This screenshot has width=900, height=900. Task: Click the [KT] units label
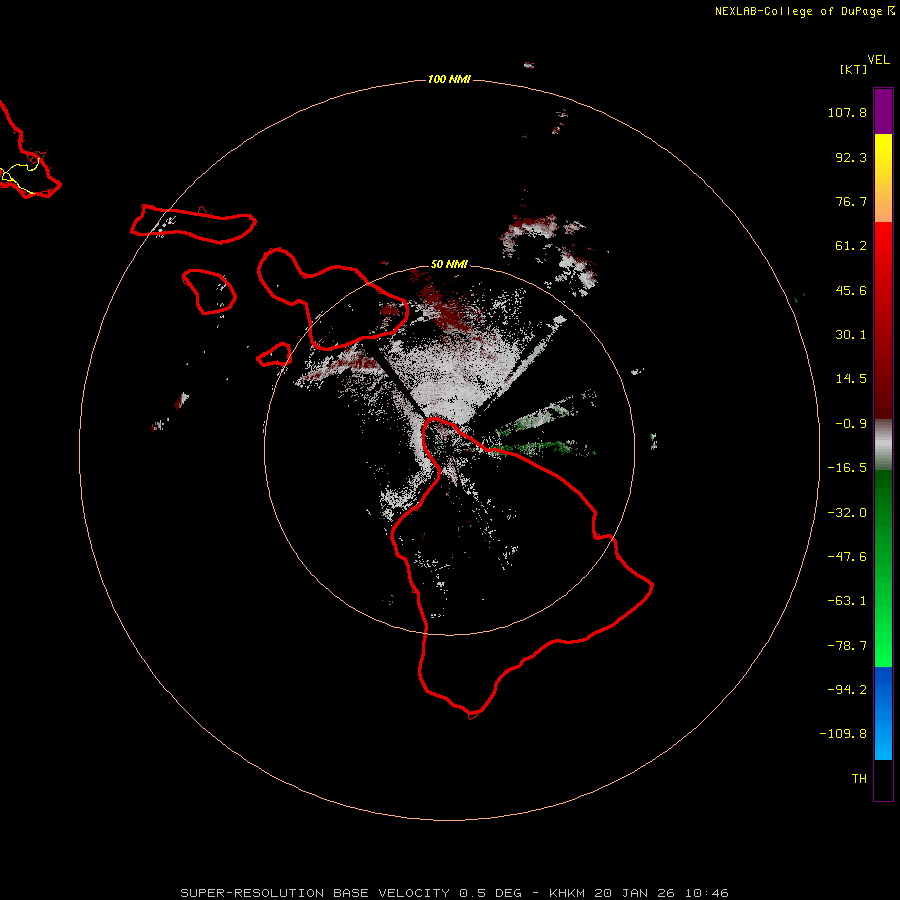coord(853,69)
